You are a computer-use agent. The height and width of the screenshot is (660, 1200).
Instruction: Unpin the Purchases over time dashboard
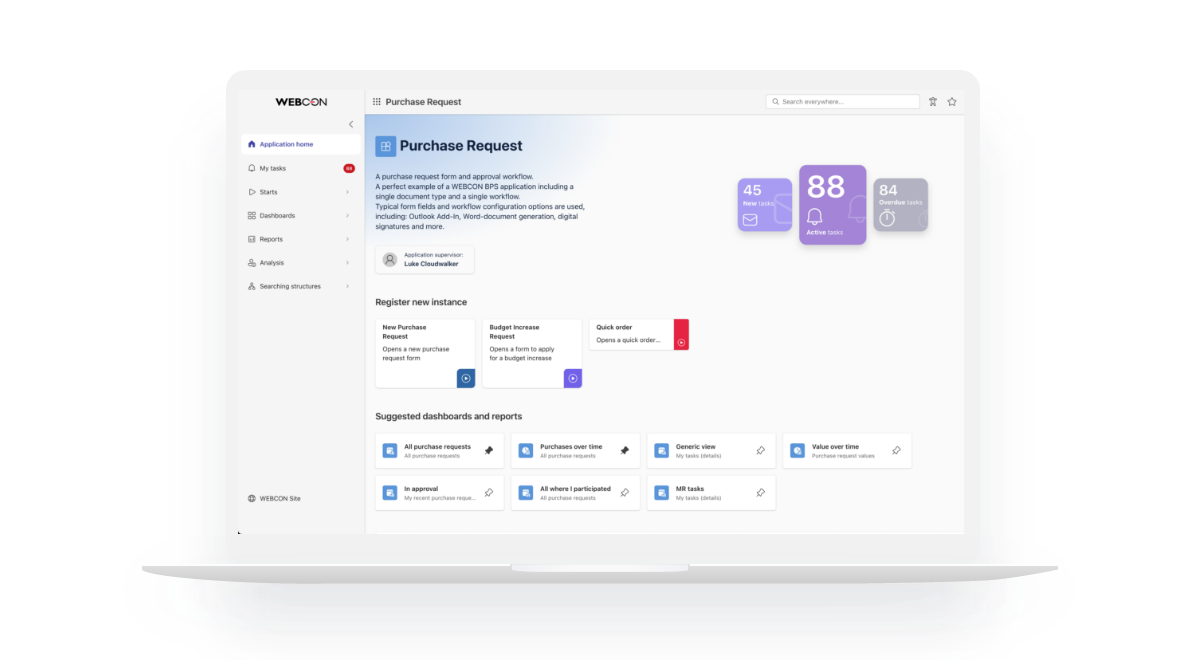pyautogui.click(x=624, y=451)
